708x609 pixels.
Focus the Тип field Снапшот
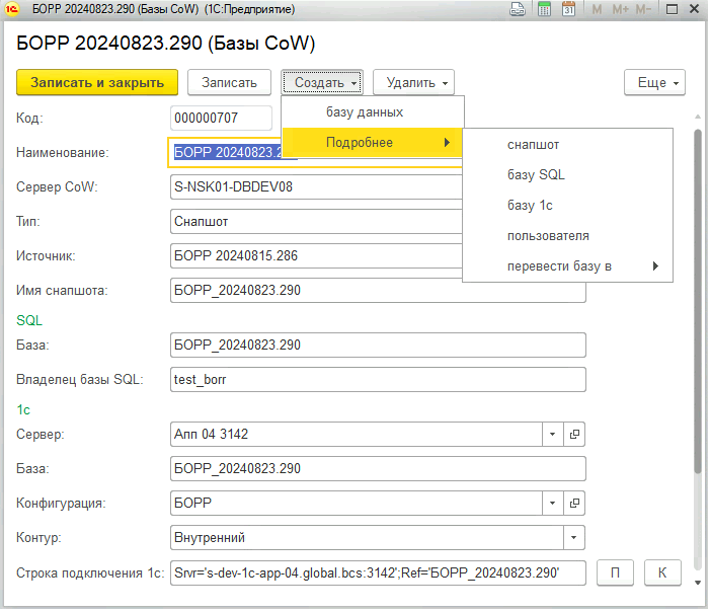(316, 221)
